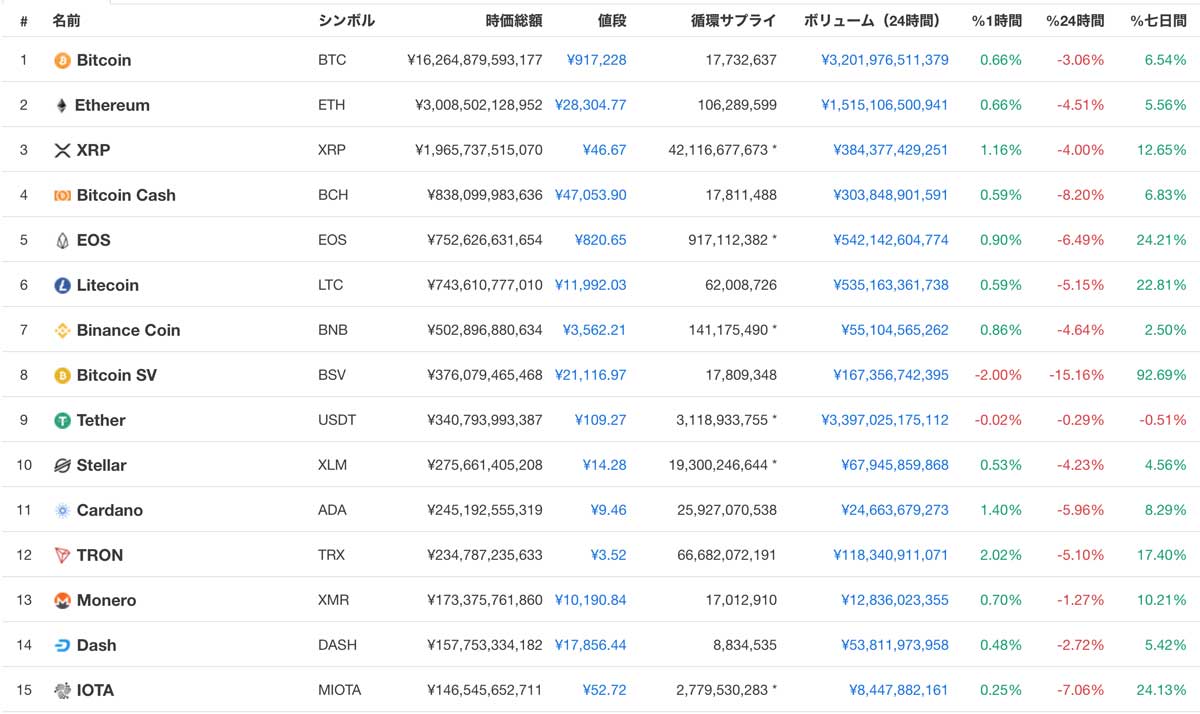Image resolution: width=1200 pixels, height=714 pixels.
Task: Click the Dash logo icon
Action: click(62, 645)
